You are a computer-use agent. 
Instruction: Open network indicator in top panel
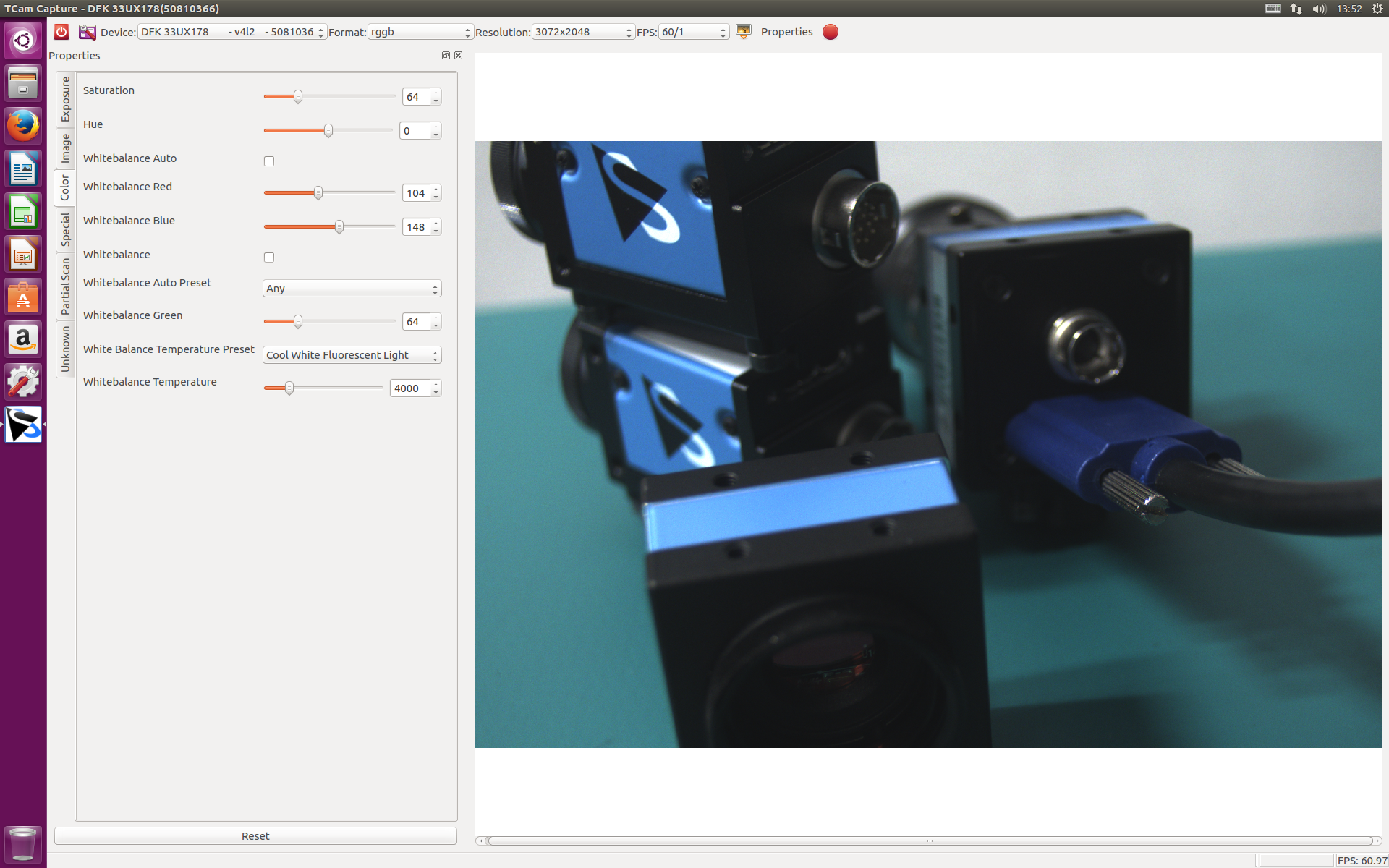(1296, 9)
